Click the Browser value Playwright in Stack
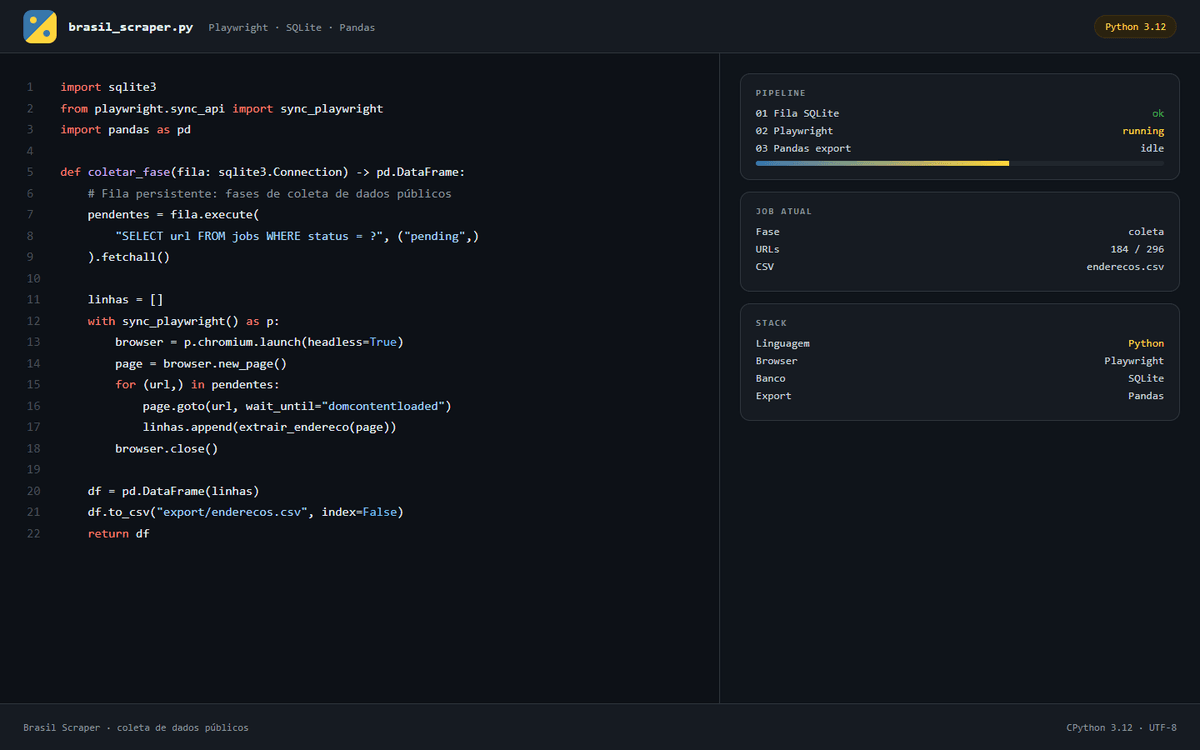Image resolution: width=1200 pixels, height=750 pixels. (x=1134, y=361)
